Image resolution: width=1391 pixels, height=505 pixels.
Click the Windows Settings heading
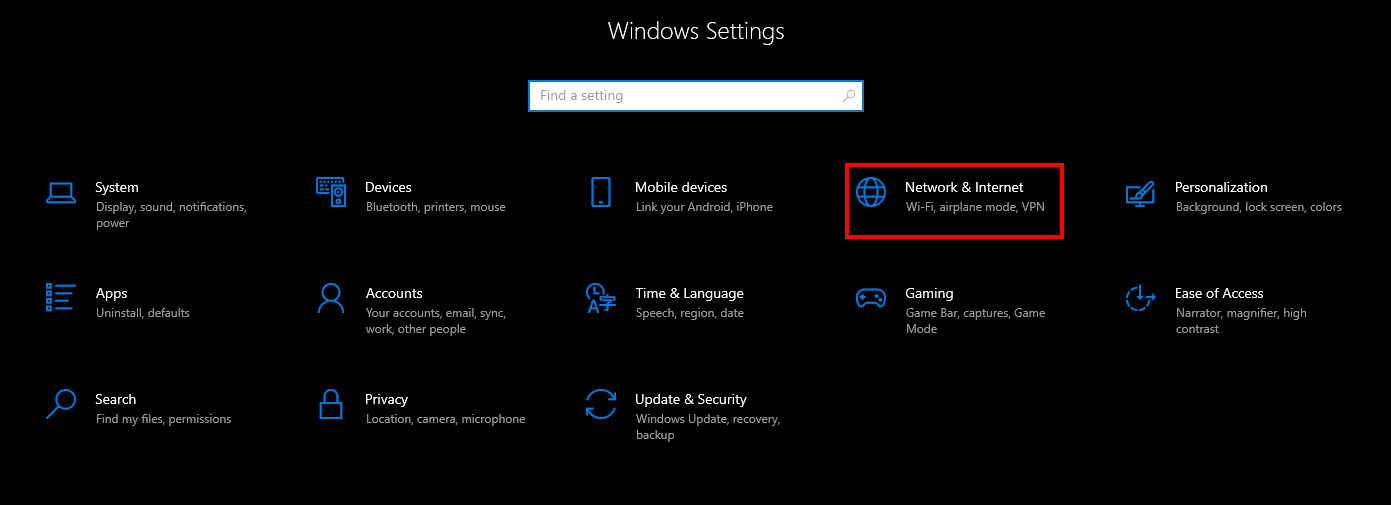[696, 31]
